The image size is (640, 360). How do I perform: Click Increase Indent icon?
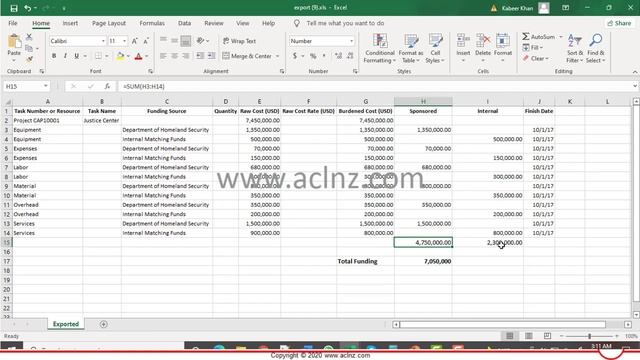pyautogui.click(x=211, y=56)
